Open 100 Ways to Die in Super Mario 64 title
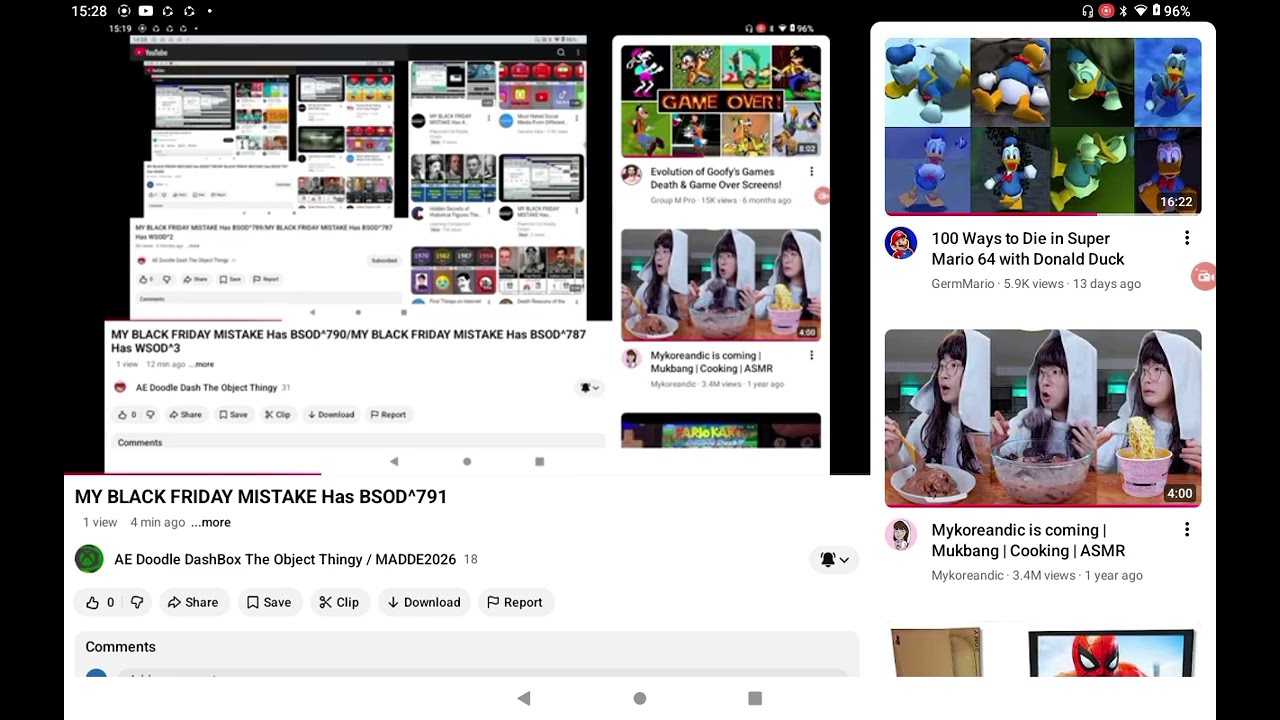This screenshot has height=720, width=1280. [1028, 249]
